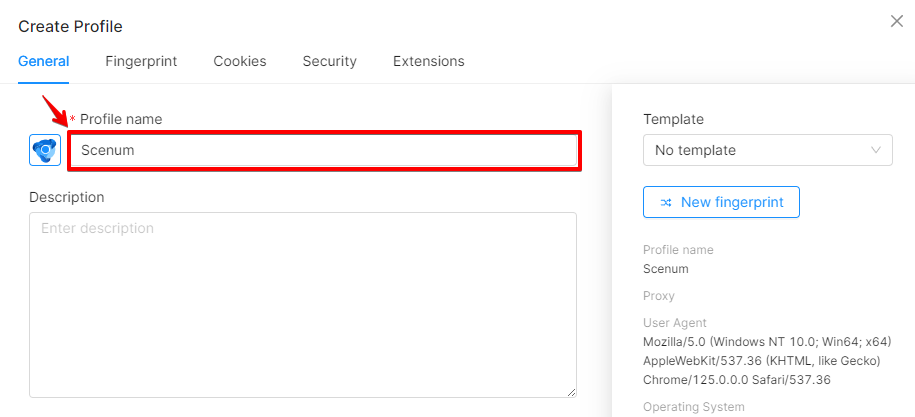Viewport: 915px width, 417px height.
Task: Grab the description box resize handle
Action: 571,393
